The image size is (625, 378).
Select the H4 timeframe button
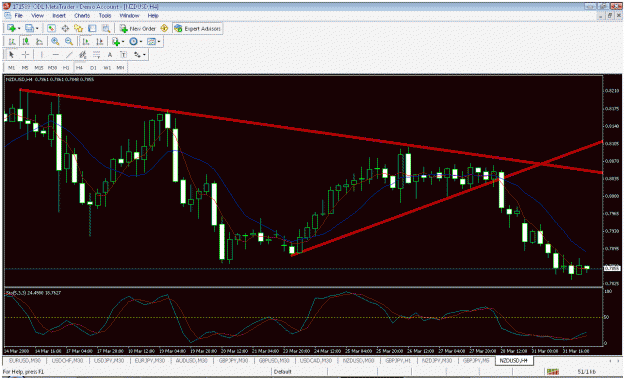pyautogui.click(x=79, y=68)
